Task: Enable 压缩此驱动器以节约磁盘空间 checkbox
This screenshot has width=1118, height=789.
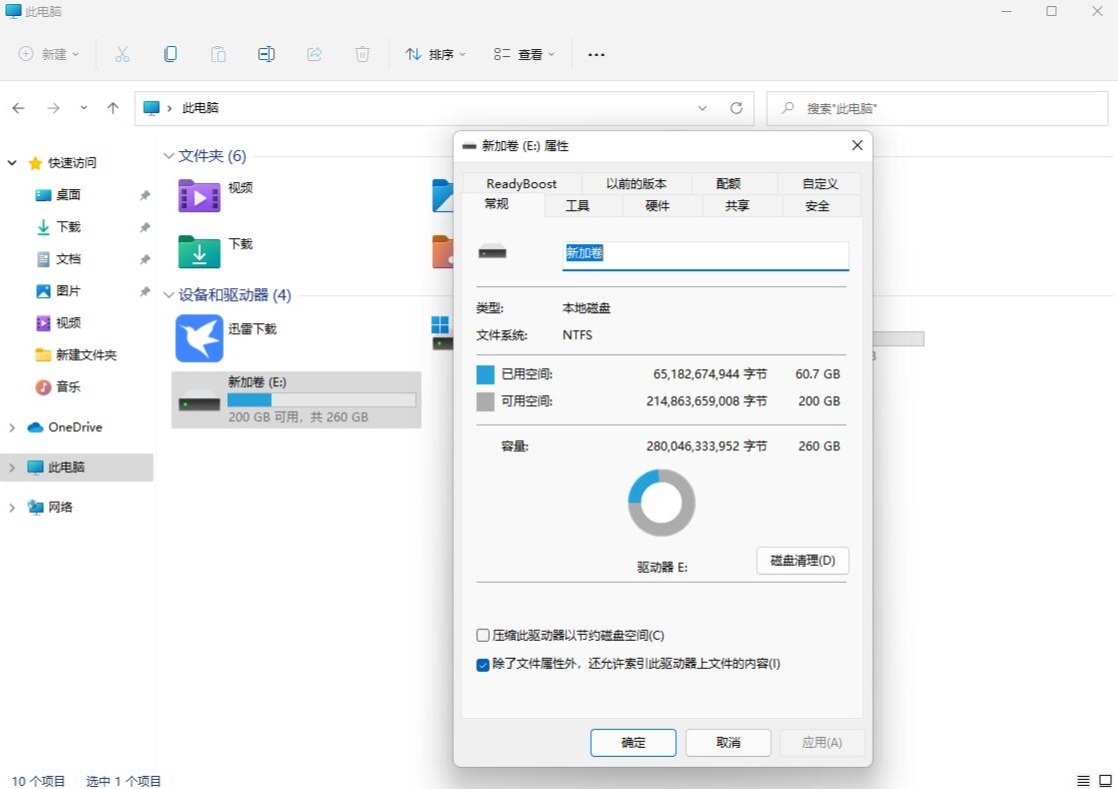Action: click(x=483, y=636)
